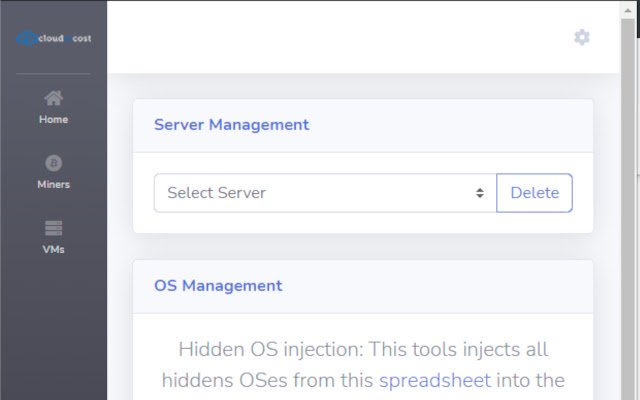Open the spreadsheet link
This screenshot has width=640, height=400.
click(x=435, y=380)
